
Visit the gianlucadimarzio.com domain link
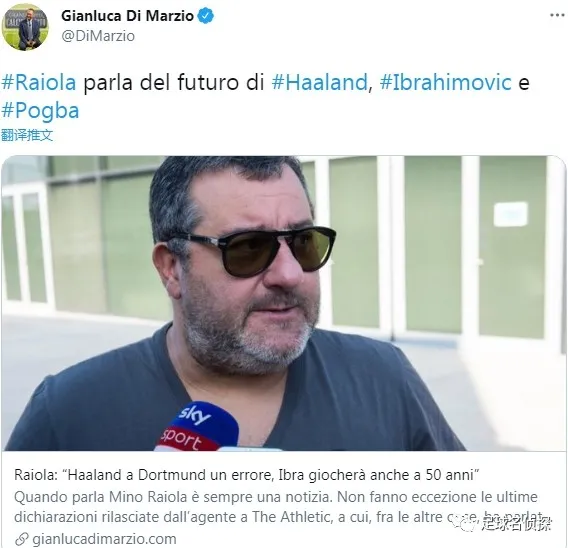104,539
